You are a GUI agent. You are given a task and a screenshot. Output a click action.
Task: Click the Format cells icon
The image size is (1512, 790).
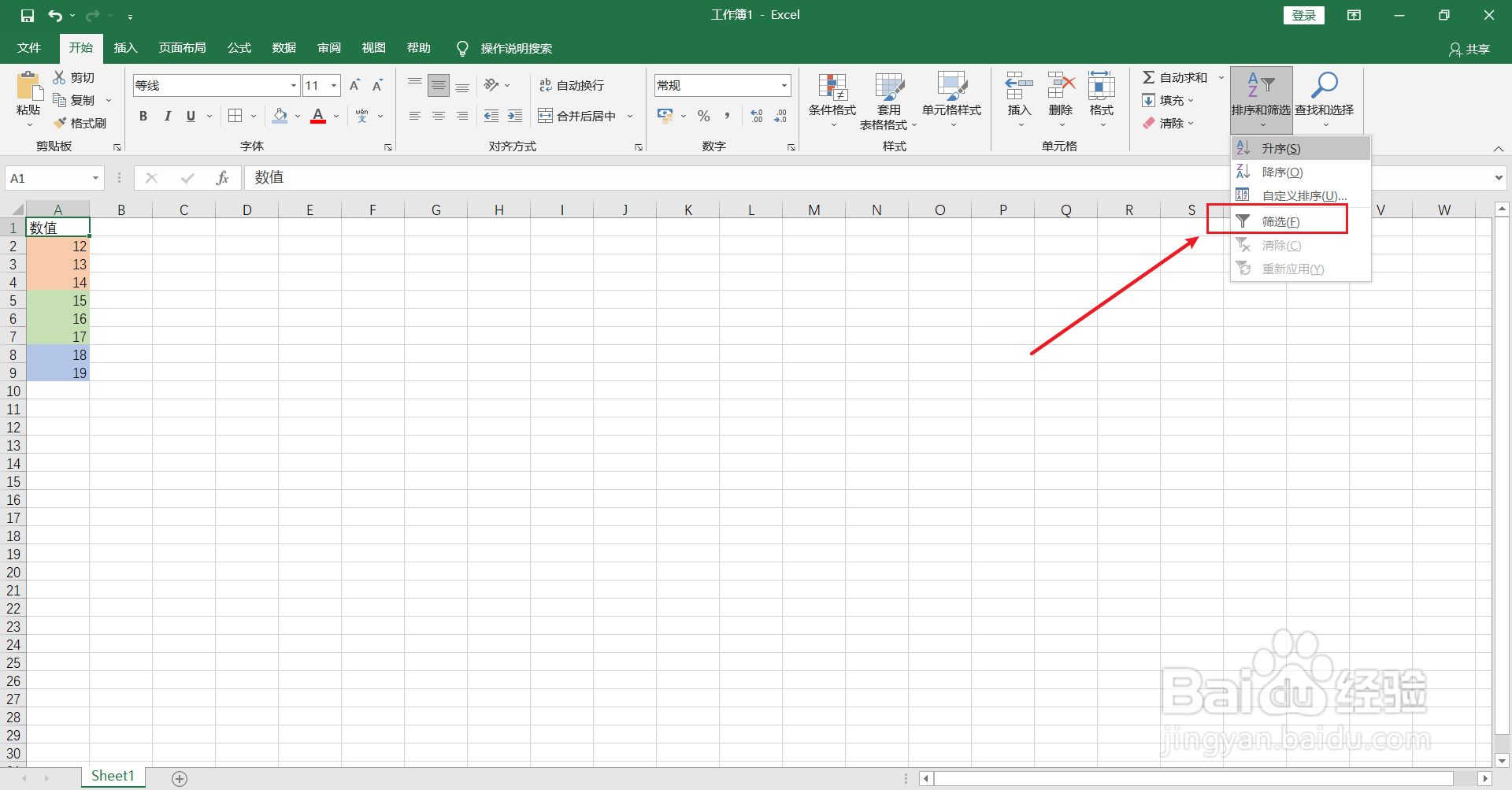[1102, 85]
